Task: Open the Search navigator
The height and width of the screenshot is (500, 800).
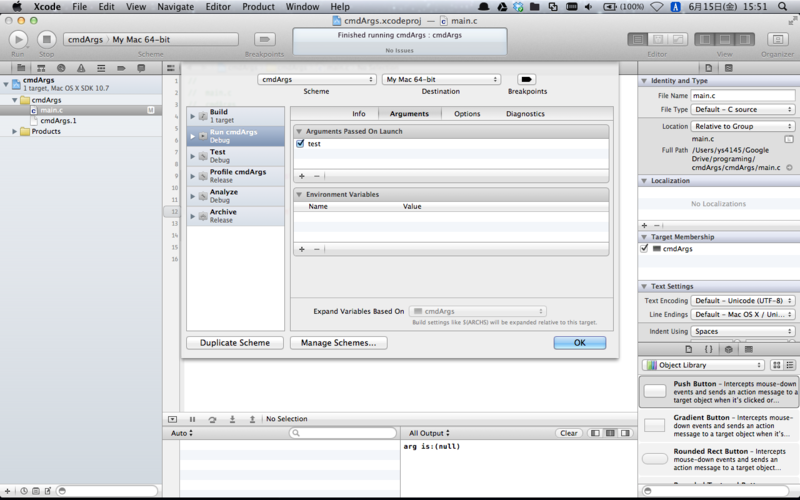Action: click(61, 68)
